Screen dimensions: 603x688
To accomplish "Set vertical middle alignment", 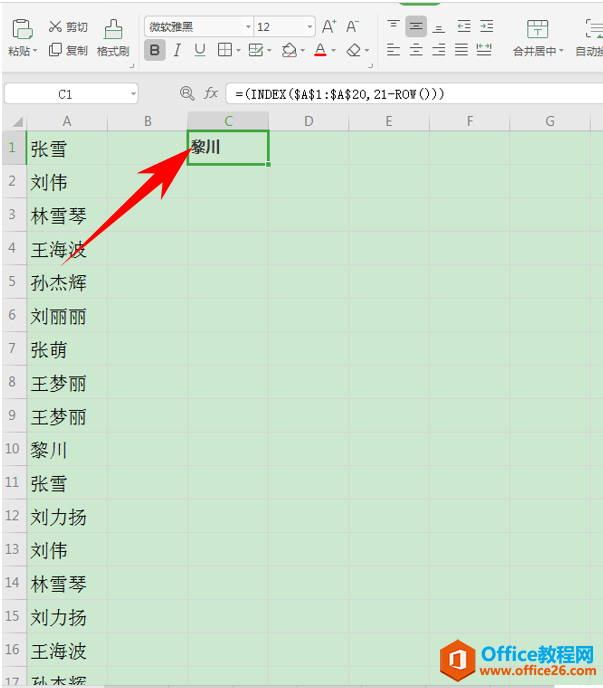I will [416, 27].
